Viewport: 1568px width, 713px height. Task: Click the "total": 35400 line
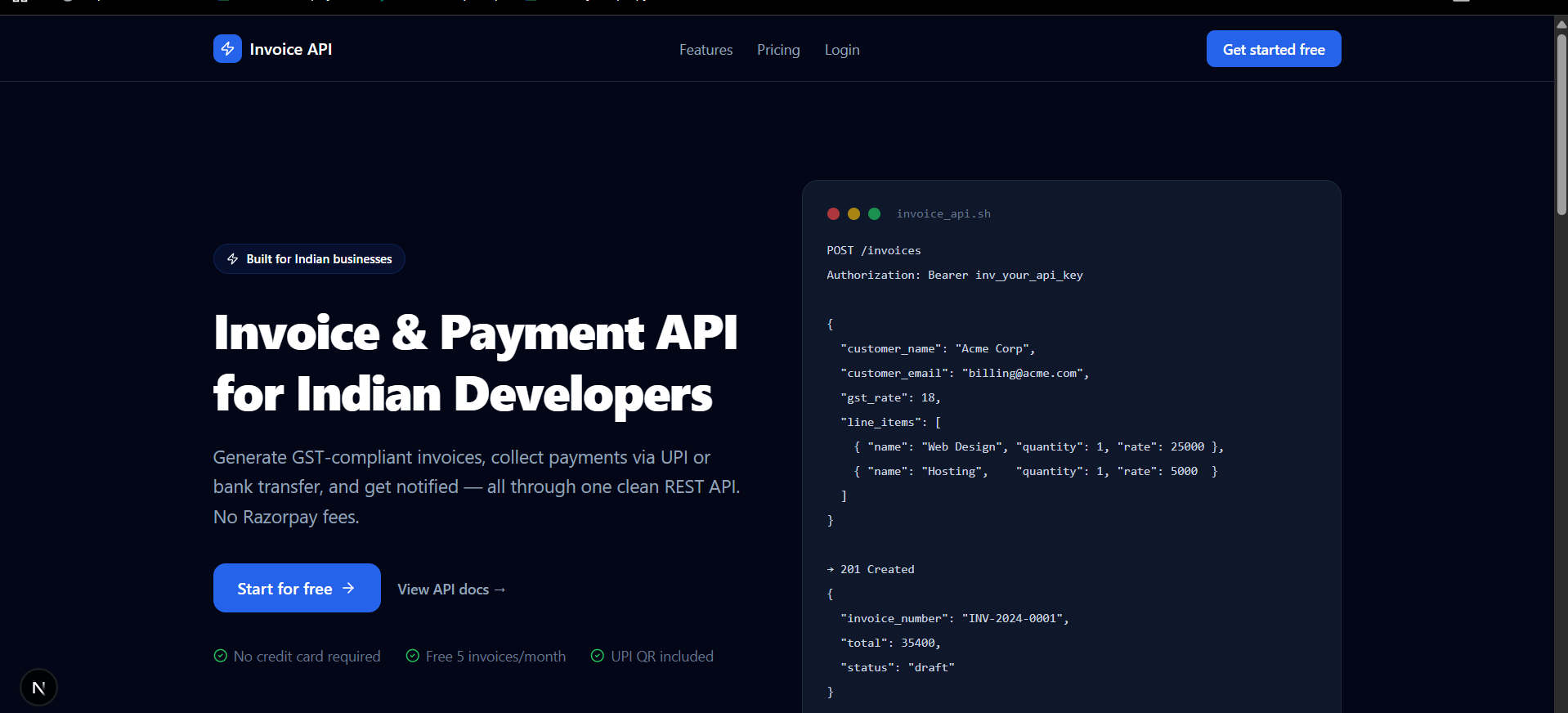890,643
